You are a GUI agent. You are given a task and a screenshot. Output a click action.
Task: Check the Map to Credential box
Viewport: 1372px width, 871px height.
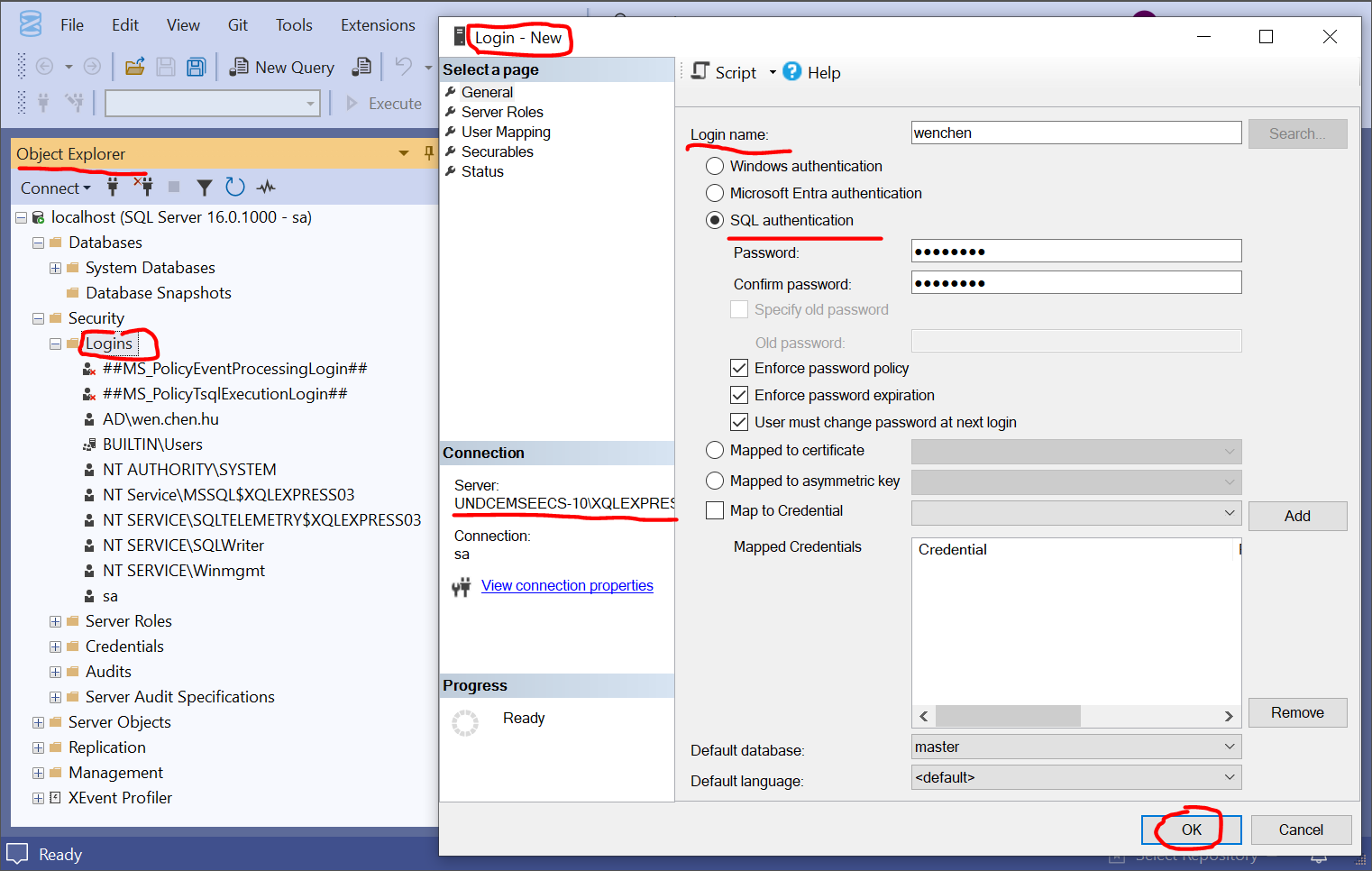tap(715, 510)
